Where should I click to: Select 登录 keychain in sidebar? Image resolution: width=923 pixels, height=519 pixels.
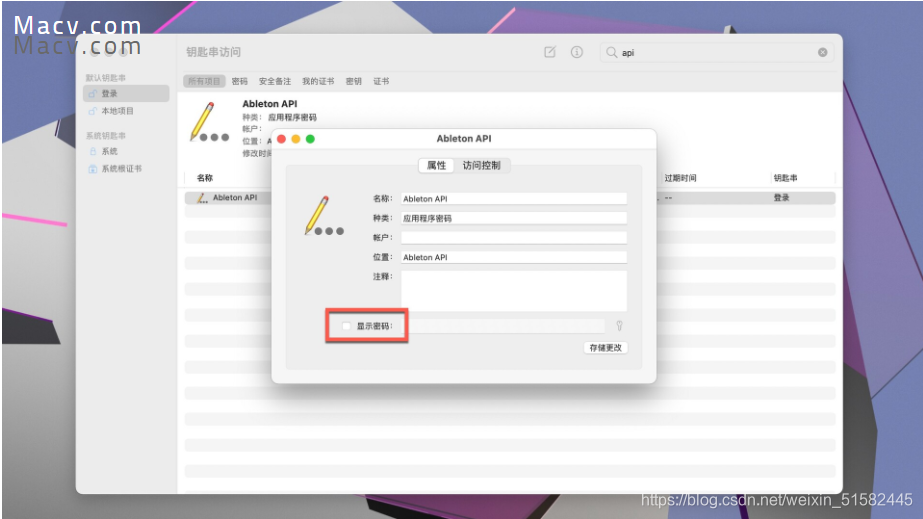(x=126, y=94)
